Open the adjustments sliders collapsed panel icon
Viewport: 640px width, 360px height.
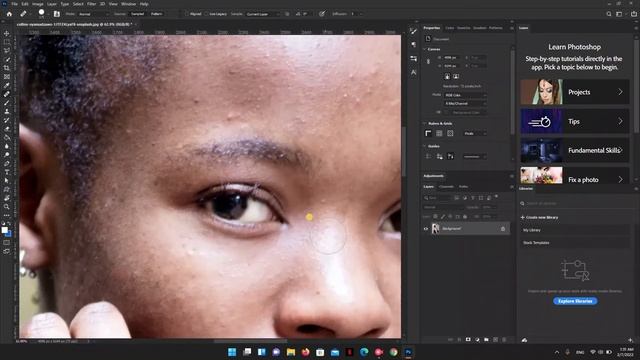coord(413,58)
